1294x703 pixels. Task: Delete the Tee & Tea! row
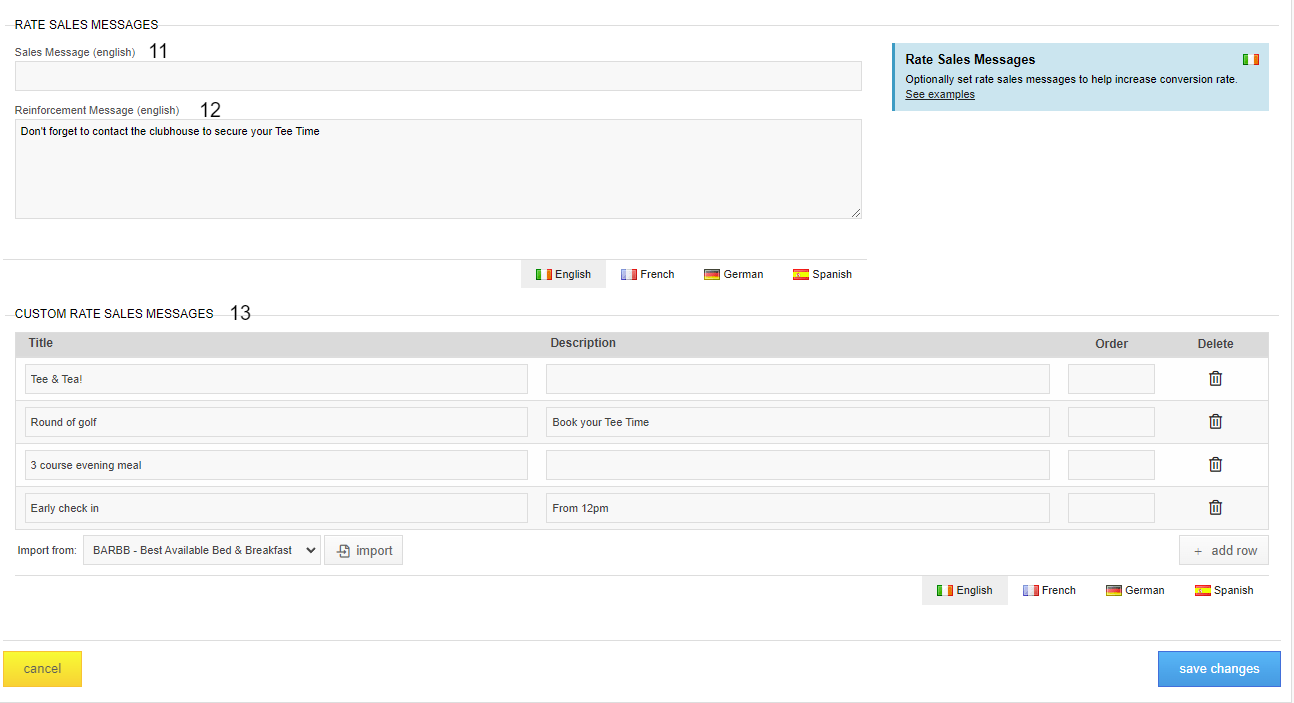pos(1215,379)
